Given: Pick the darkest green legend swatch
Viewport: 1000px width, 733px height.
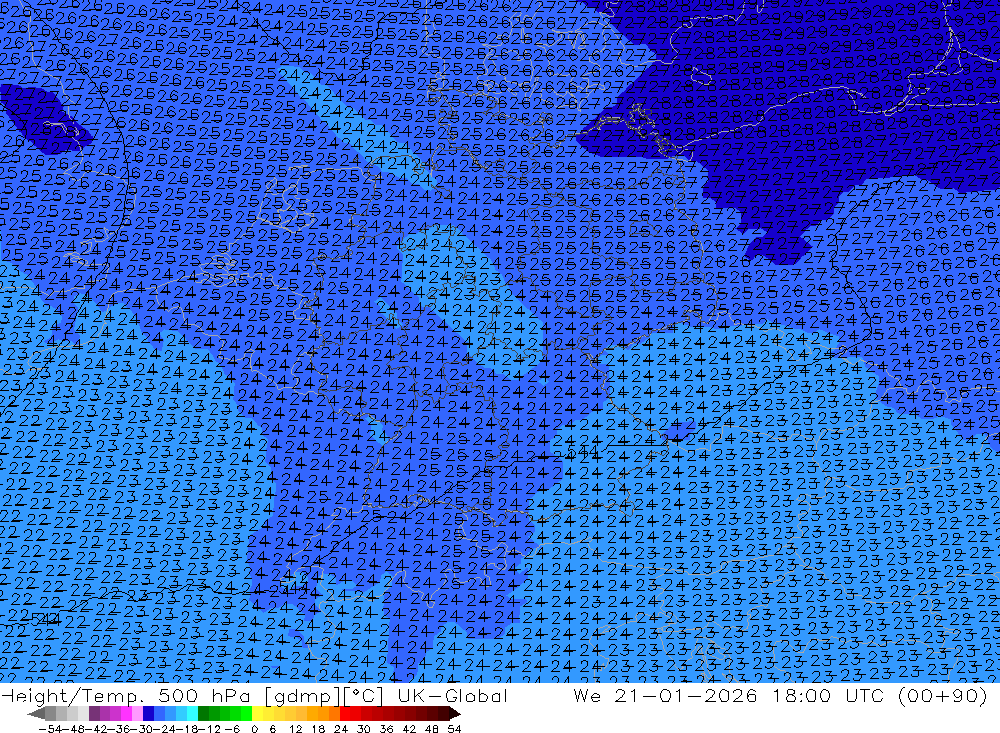Looking at the screenshot, I should pos(203,713).
